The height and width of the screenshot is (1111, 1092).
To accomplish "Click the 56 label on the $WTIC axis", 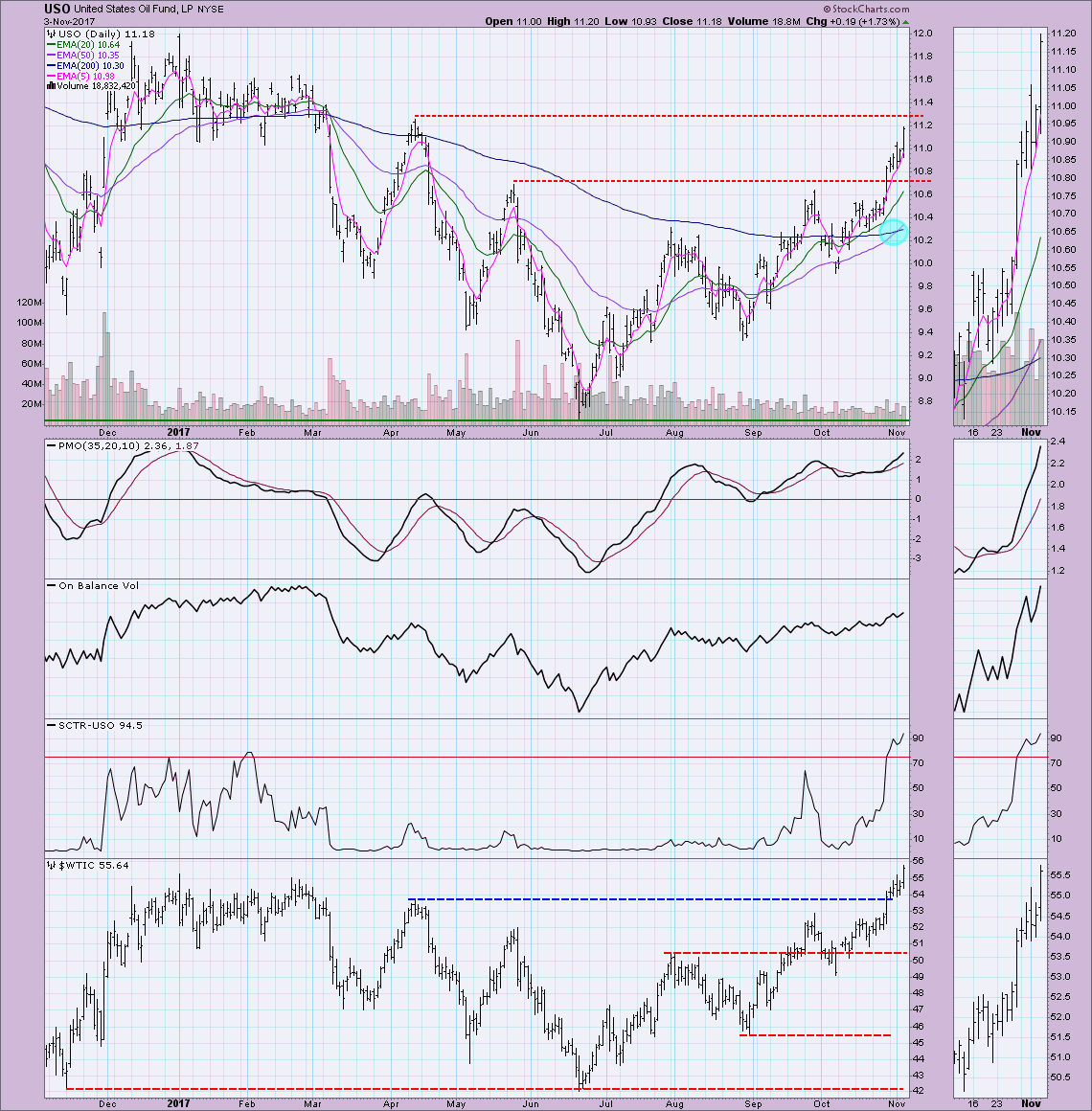I will point(918,861).
